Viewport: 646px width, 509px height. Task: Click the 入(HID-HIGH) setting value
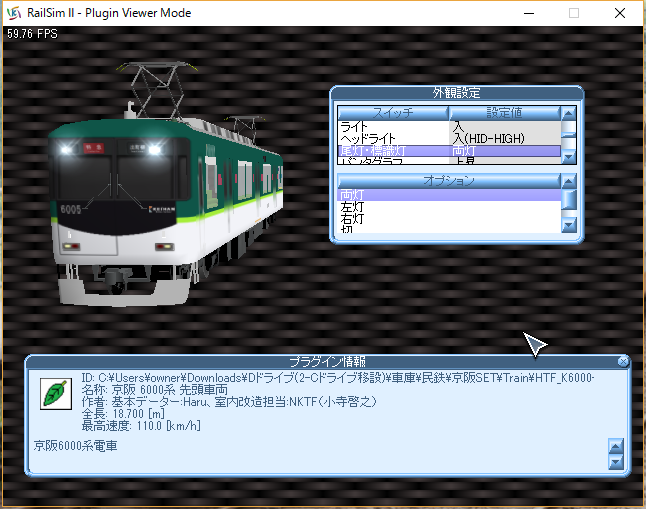tap(488, 138)
